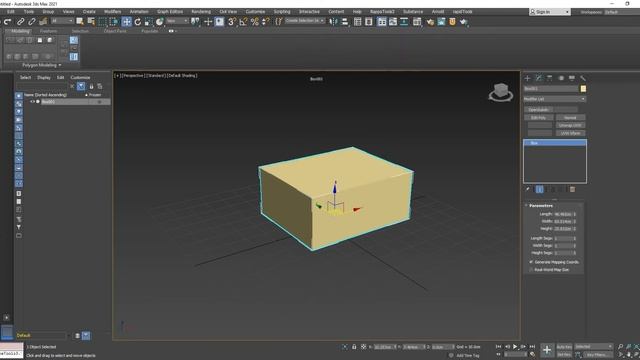Collapse the Parameters rollout
The width and height of the screenshot is (640, 360).
(x=540, y=206)
